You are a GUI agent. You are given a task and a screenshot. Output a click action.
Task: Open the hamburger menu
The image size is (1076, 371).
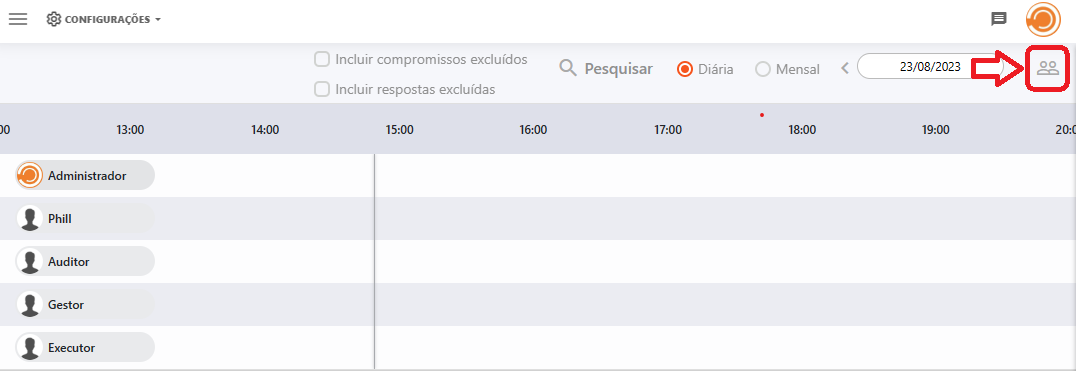(18, 19)
